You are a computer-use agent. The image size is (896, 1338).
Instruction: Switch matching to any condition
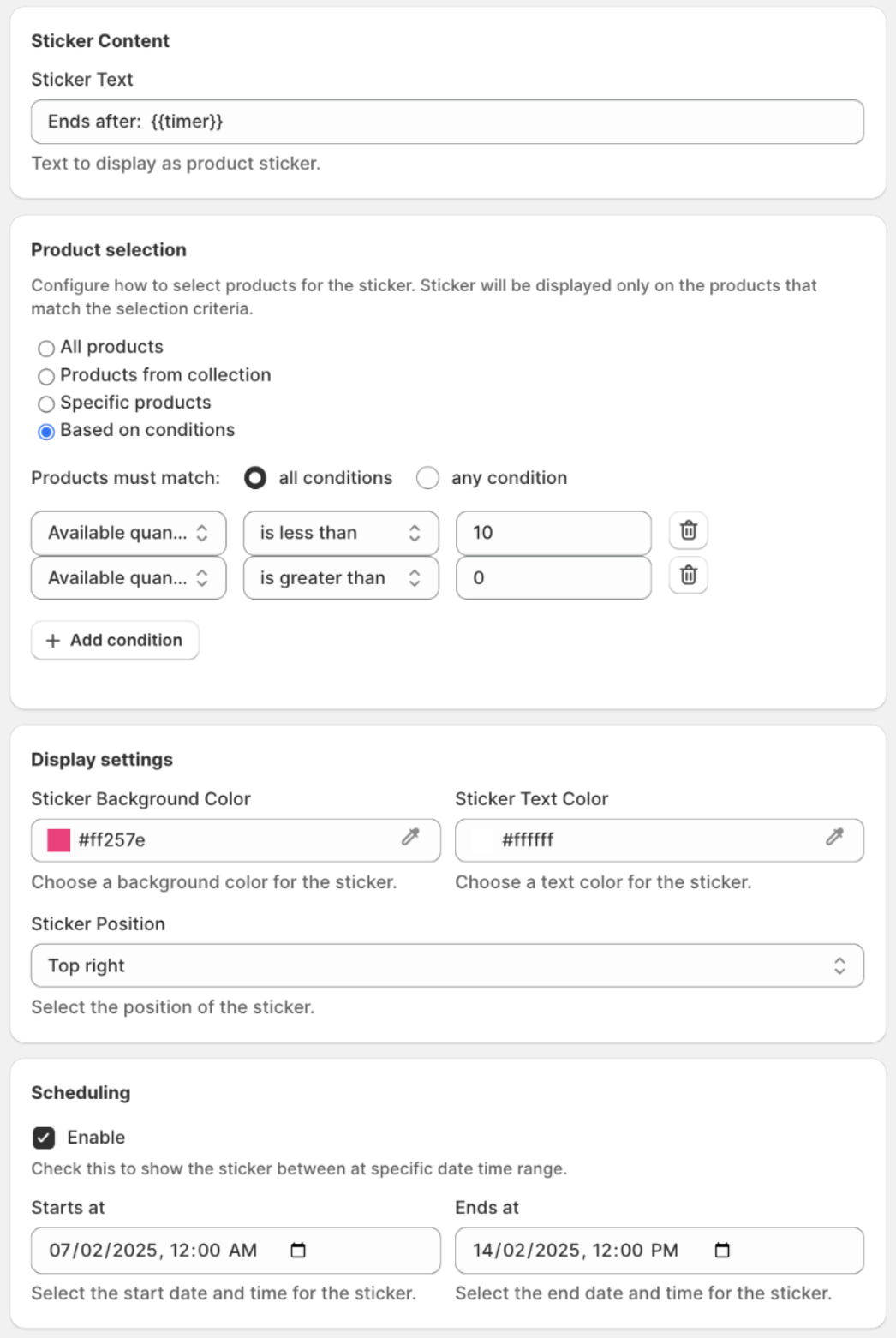[x=427, y=478]
